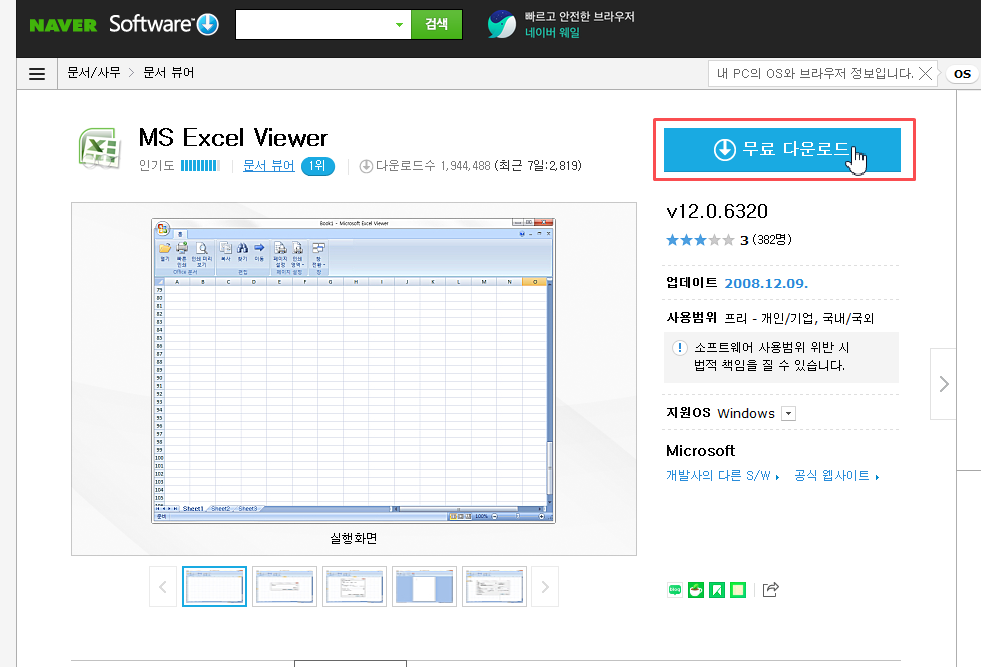Go to 문서 뷰어 breadcrumb
Viewport: 981px width, 667px height.
point(169,73)
